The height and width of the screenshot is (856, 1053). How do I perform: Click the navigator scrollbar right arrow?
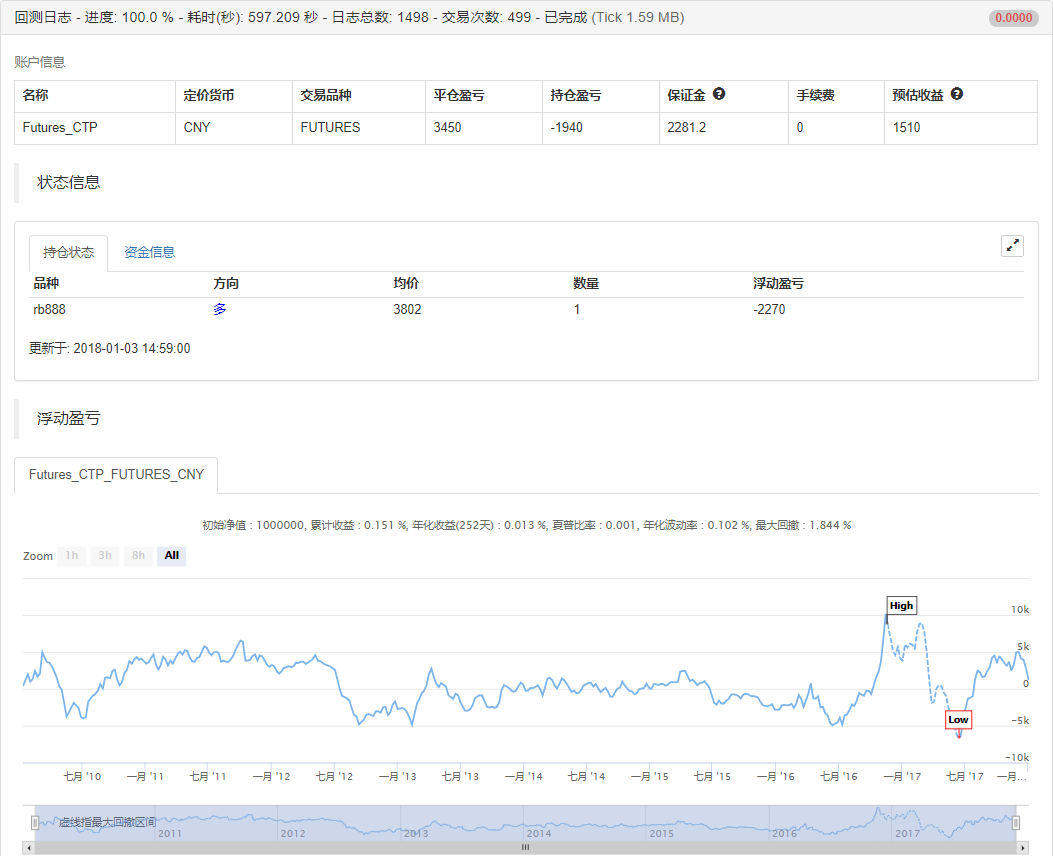[x=1022, y=847]
